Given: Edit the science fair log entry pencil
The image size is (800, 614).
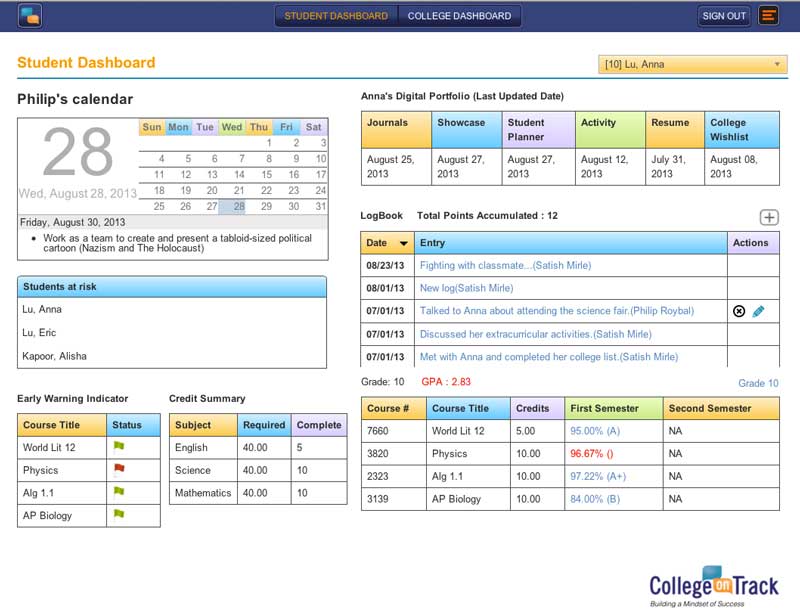Looking at the screenshot, I should point(758,311).
